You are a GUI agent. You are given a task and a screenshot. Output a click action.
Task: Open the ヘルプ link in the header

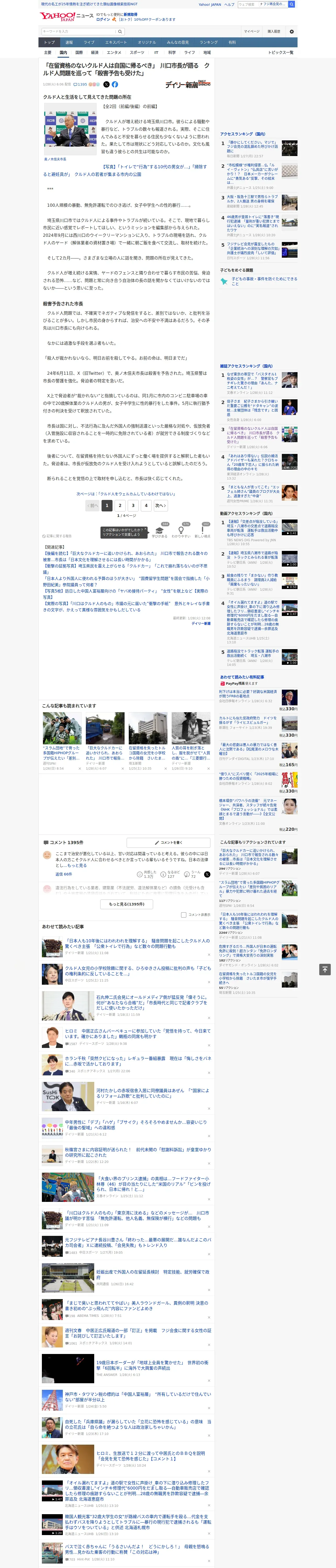(229, 4)
